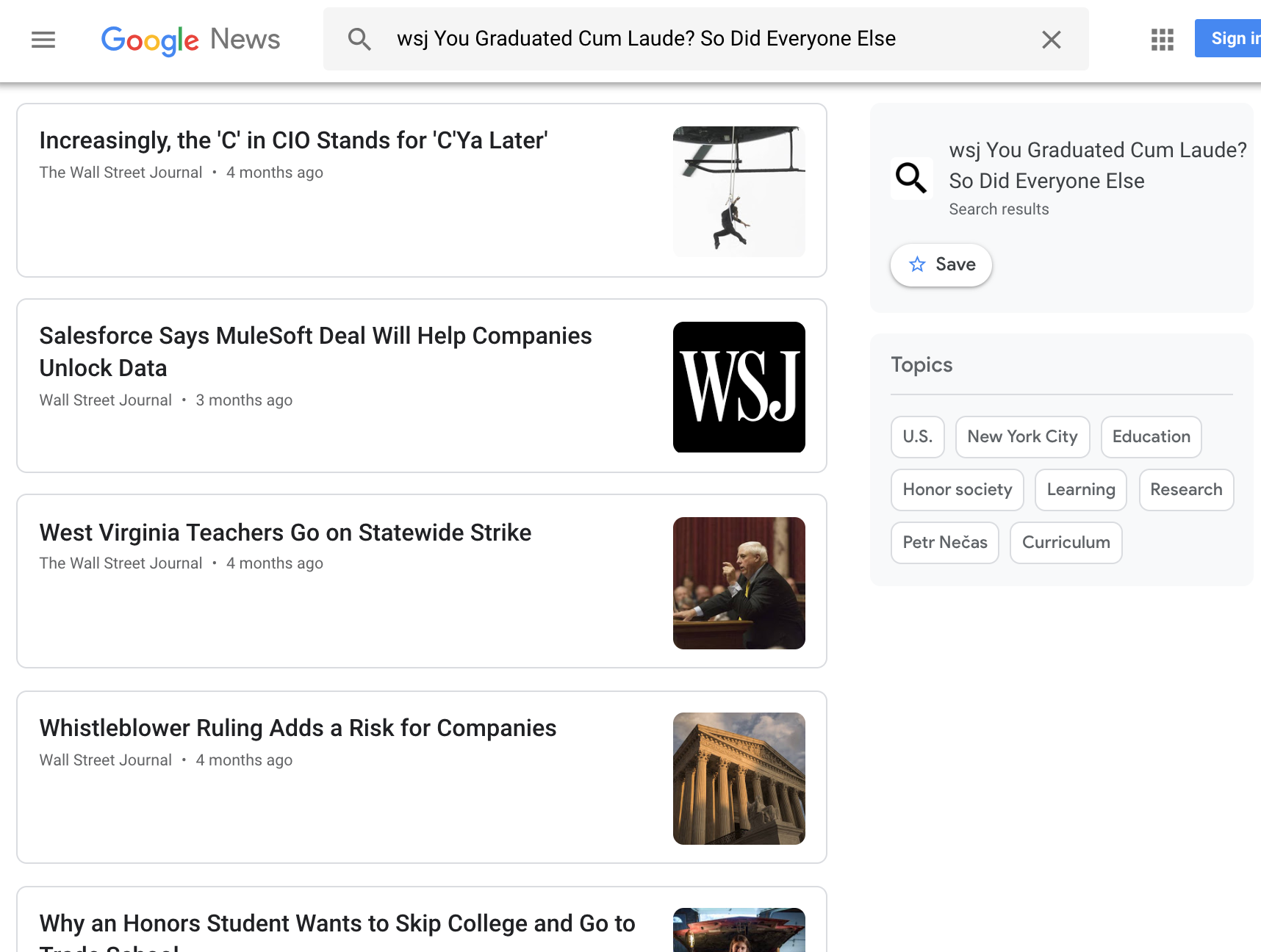Select the Curriculum topic chip
1261x952 pixels.
pyautogui.click(x=1066, y=542)
